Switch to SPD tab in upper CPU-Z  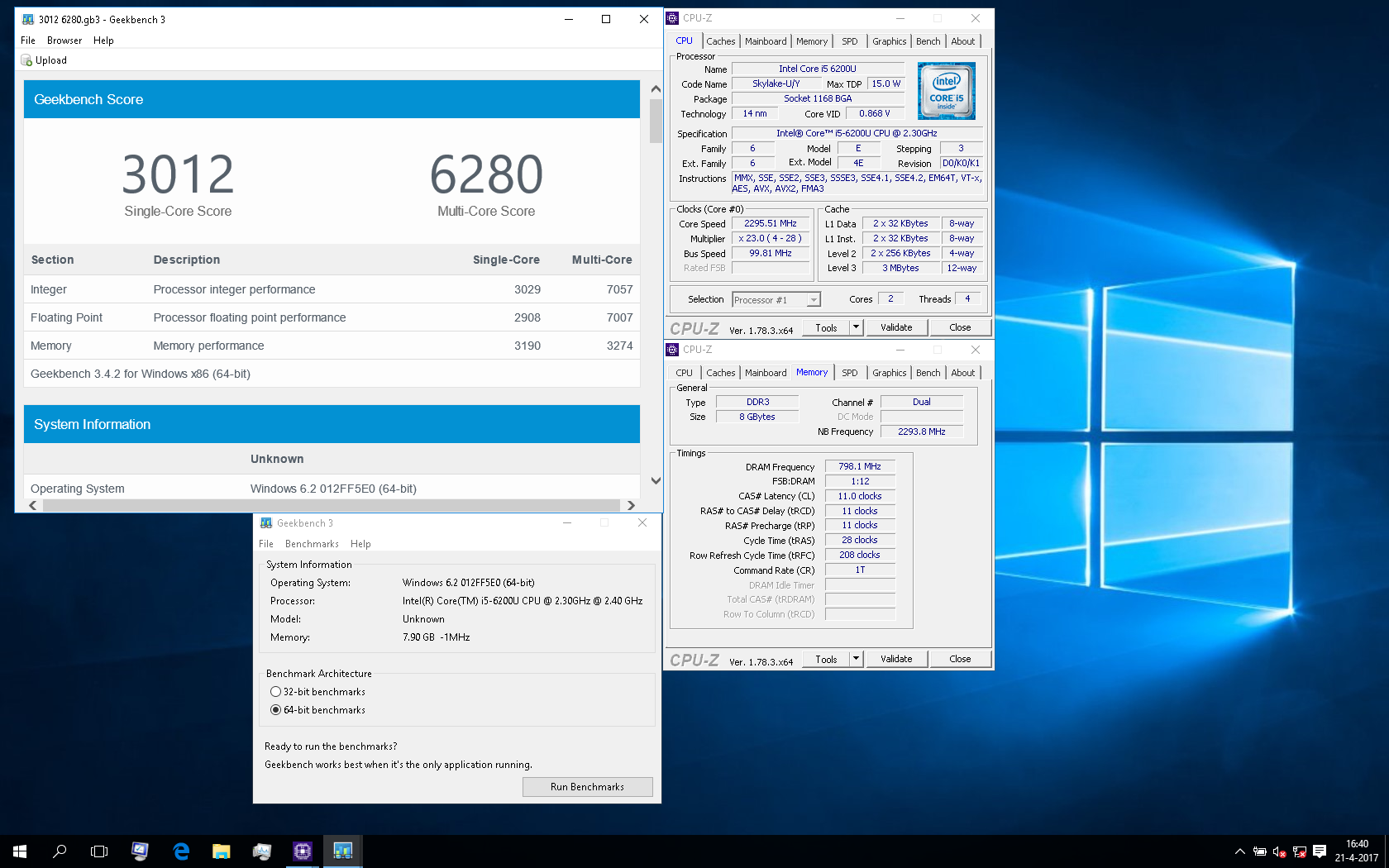click(849, 41)
